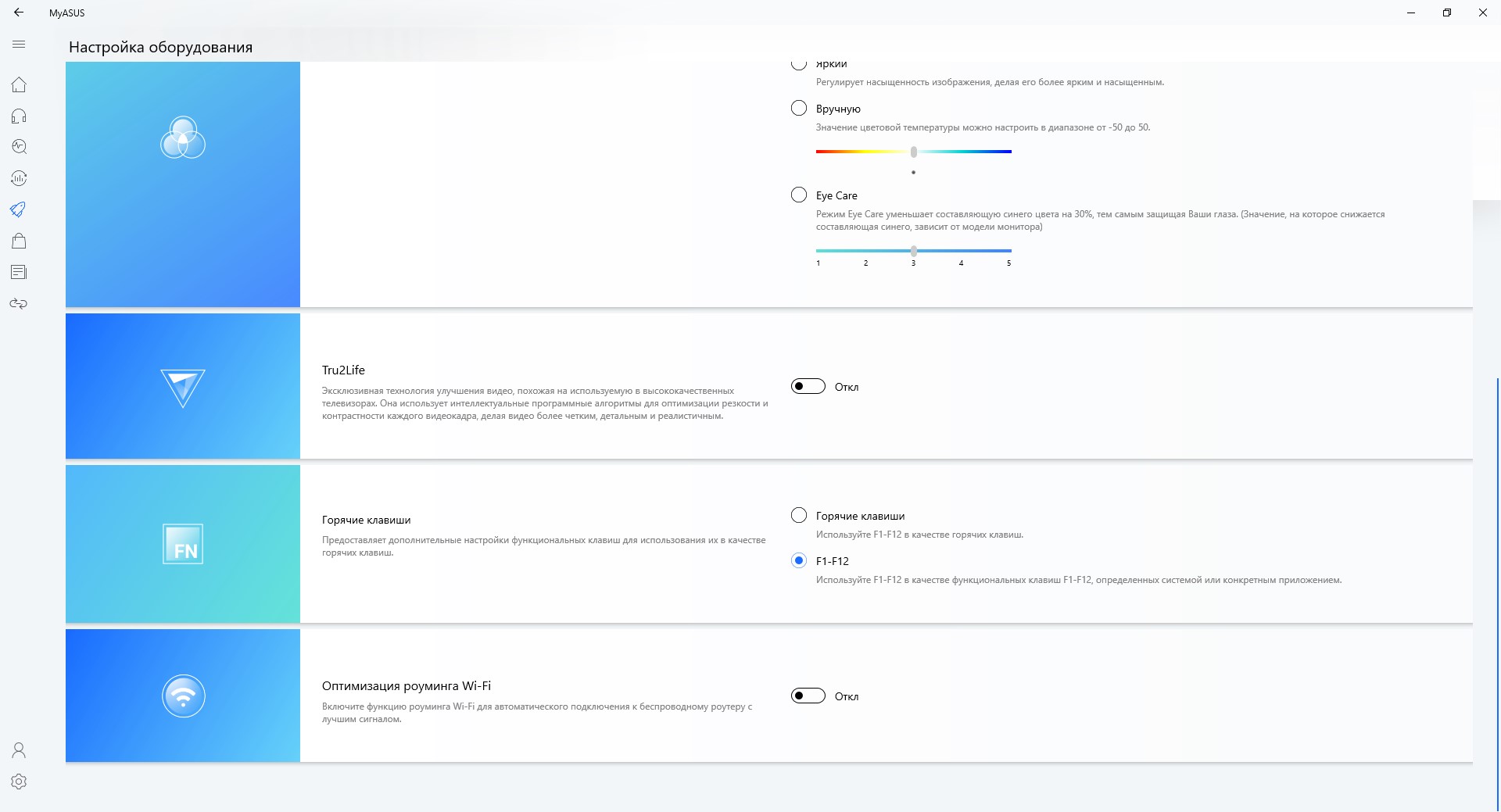Open the user account icon
This screenshot has width=1501, height=812.
click(x=19, y=750)
